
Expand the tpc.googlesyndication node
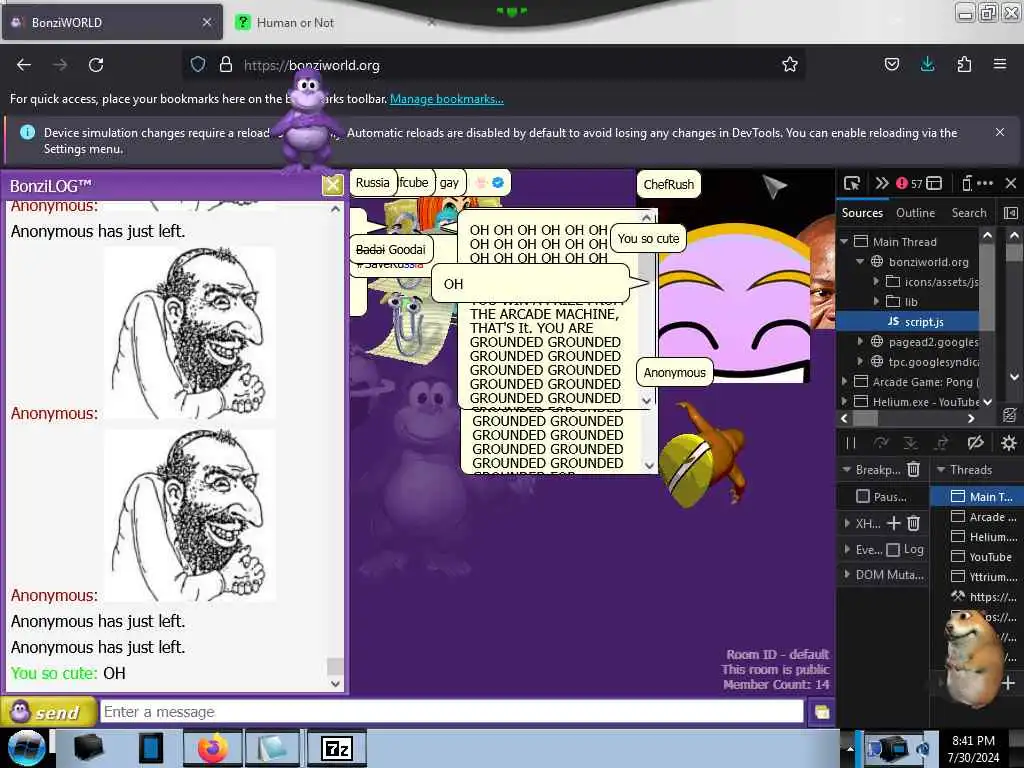pyautogui.click(x=860, y=361)
